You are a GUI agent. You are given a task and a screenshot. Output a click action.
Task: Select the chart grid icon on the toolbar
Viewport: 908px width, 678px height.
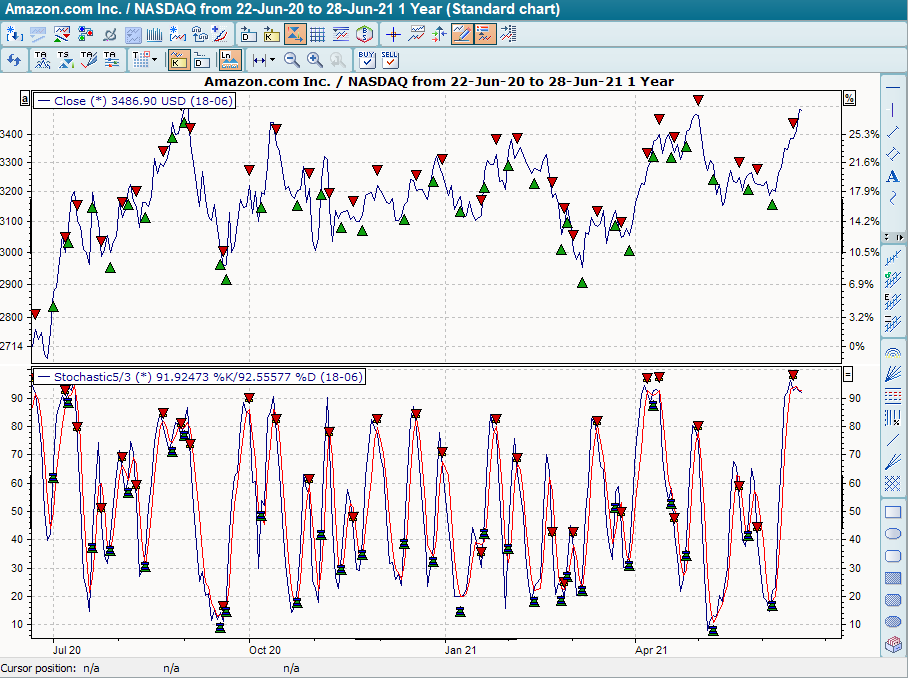click(315, 34)
